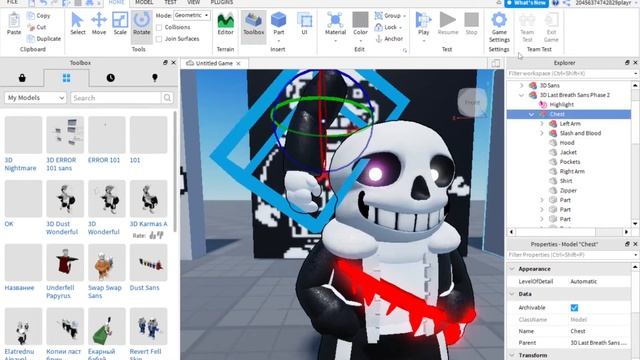The image size is (640, 360).
Task: Click the Group icon in Edit section
Action: 378,16
